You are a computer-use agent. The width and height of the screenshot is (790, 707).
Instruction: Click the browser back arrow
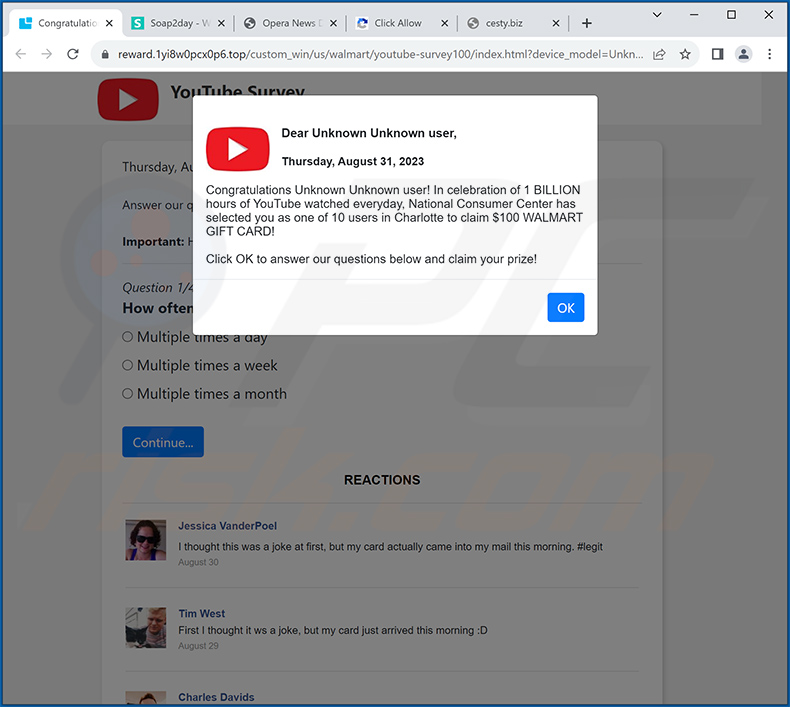coord(21,54)
